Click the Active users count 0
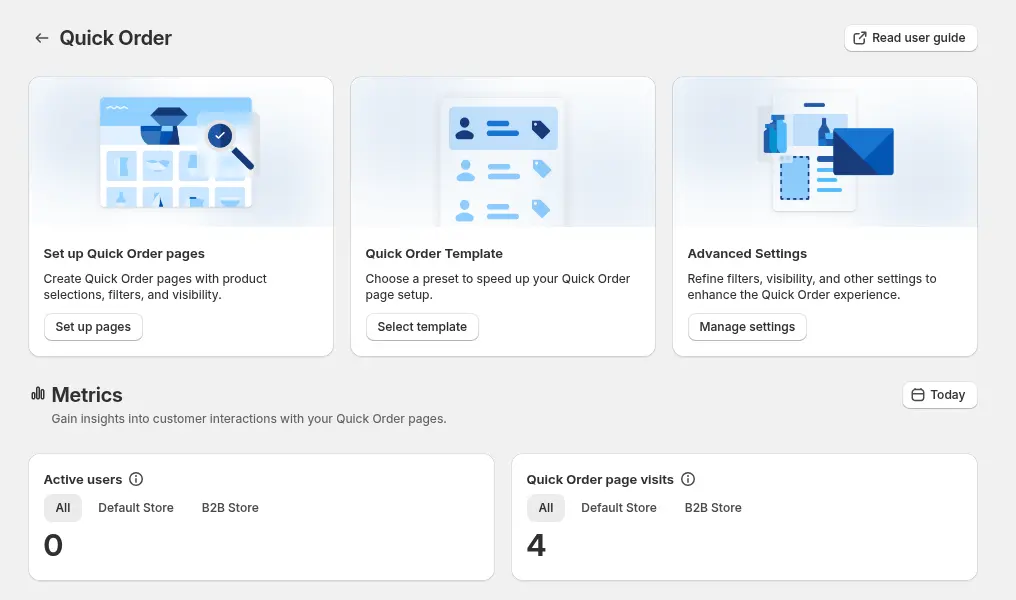1016x600 pixels. [x=53, y=546]
